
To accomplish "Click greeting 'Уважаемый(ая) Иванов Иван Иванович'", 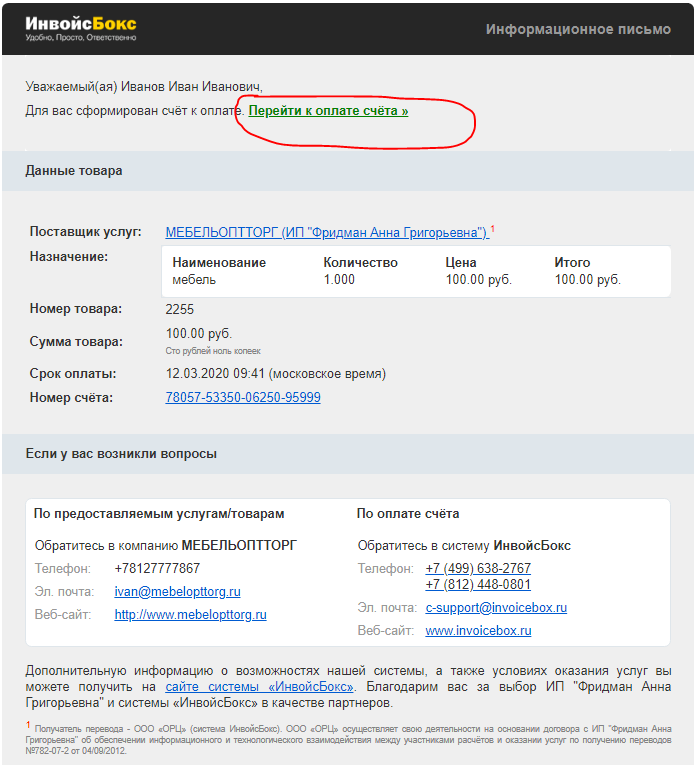I will click(144, 87).
